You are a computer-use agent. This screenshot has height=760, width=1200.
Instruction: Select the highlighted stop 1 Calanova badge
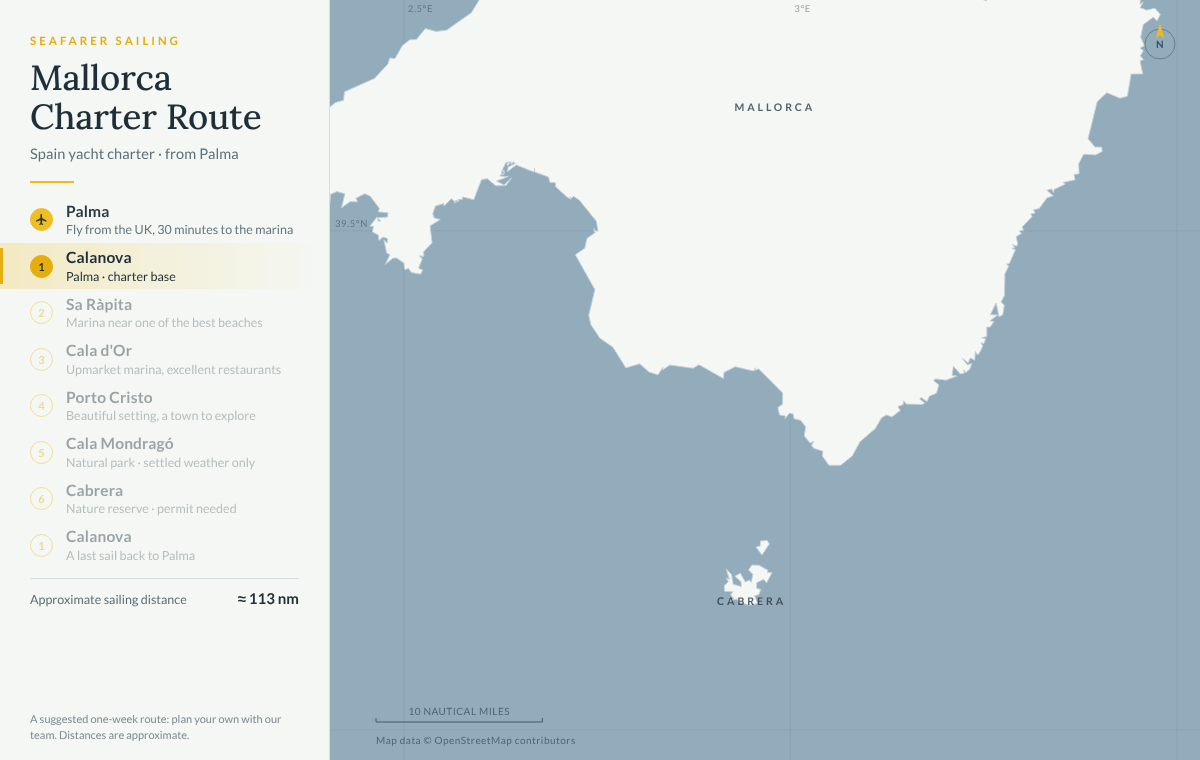point(41,266)
